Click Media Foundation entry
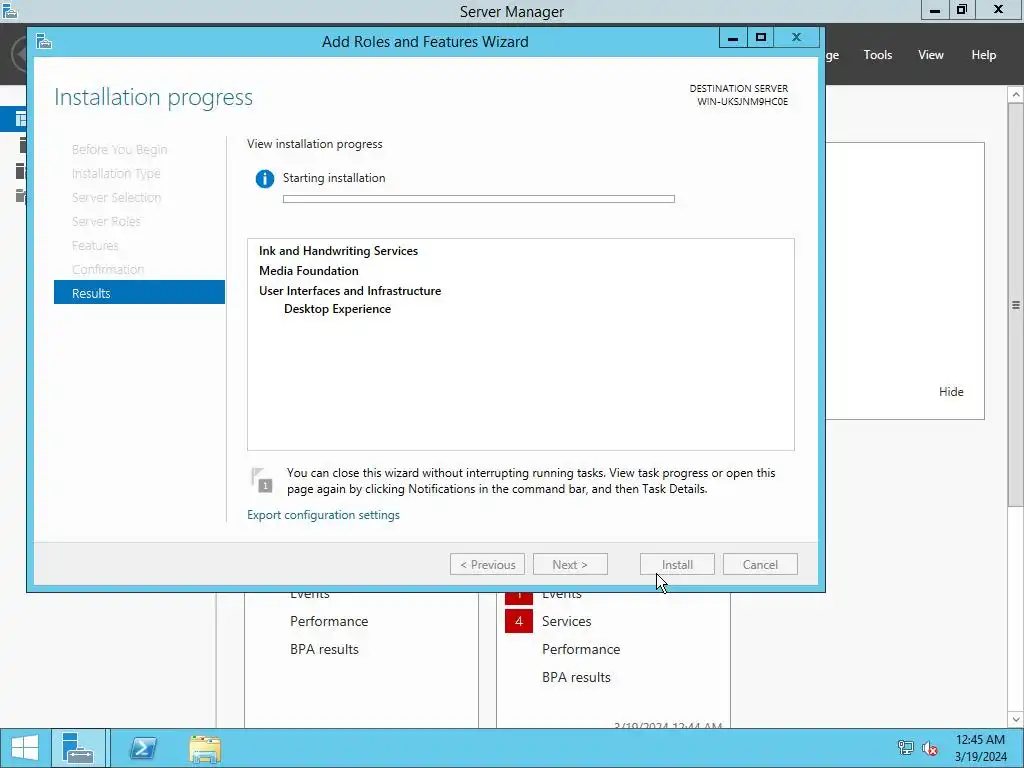This screenshot has width=1024, height=768. (309, 270)
